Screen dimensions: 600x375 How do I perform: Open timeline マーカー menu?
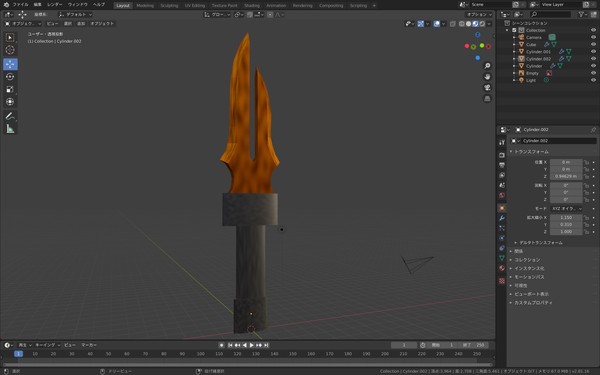coord(89,345)
